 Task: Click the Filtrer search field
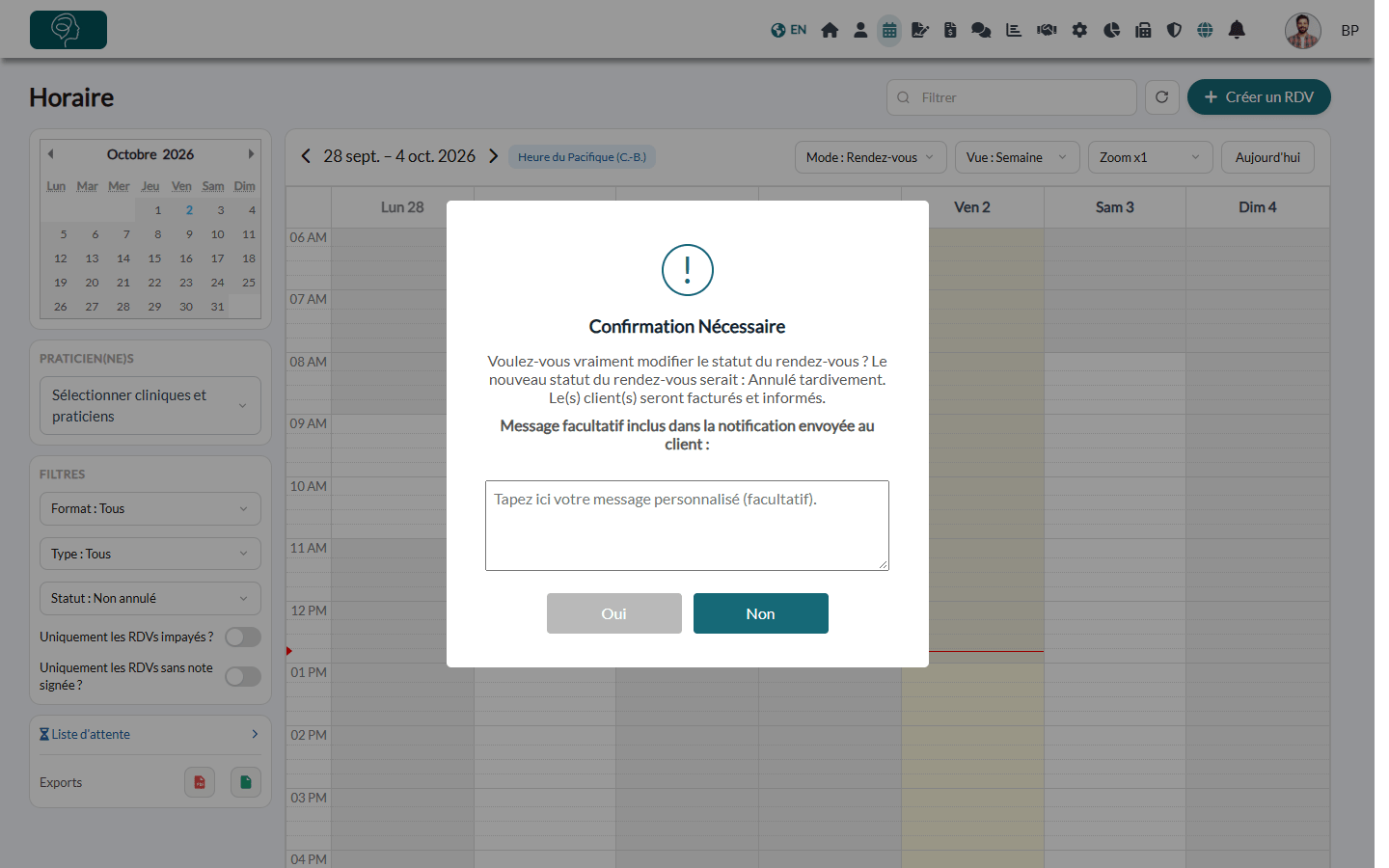click(x=1012, y=97)
